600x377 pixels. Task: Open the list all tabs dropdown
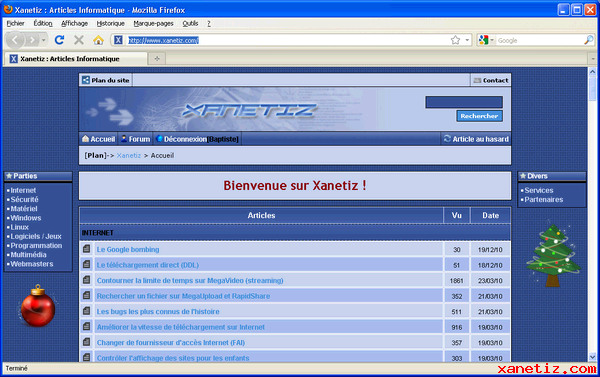(x=593, y=59)
